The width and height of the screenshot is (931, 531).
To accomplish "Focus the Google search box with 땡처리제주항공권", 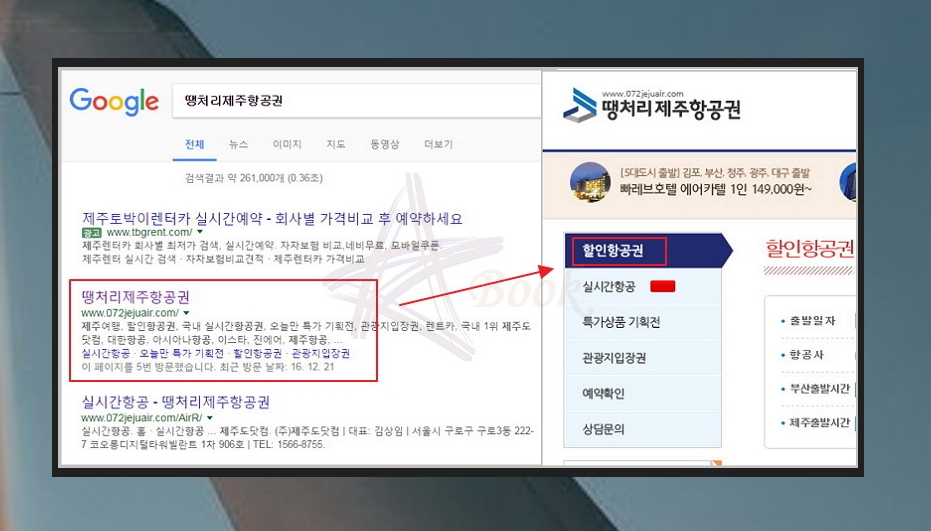I will coord(356,100).
